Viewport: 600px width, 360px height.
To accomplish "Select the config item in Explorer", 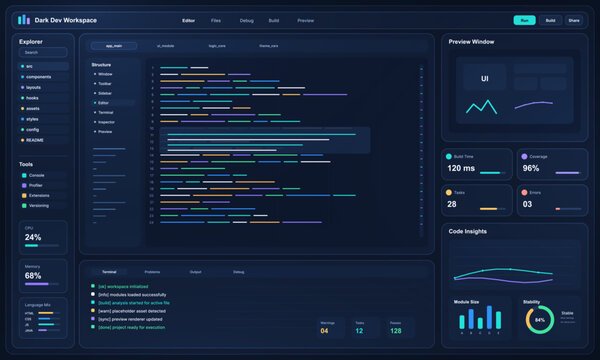I will (x=43, y=130).
